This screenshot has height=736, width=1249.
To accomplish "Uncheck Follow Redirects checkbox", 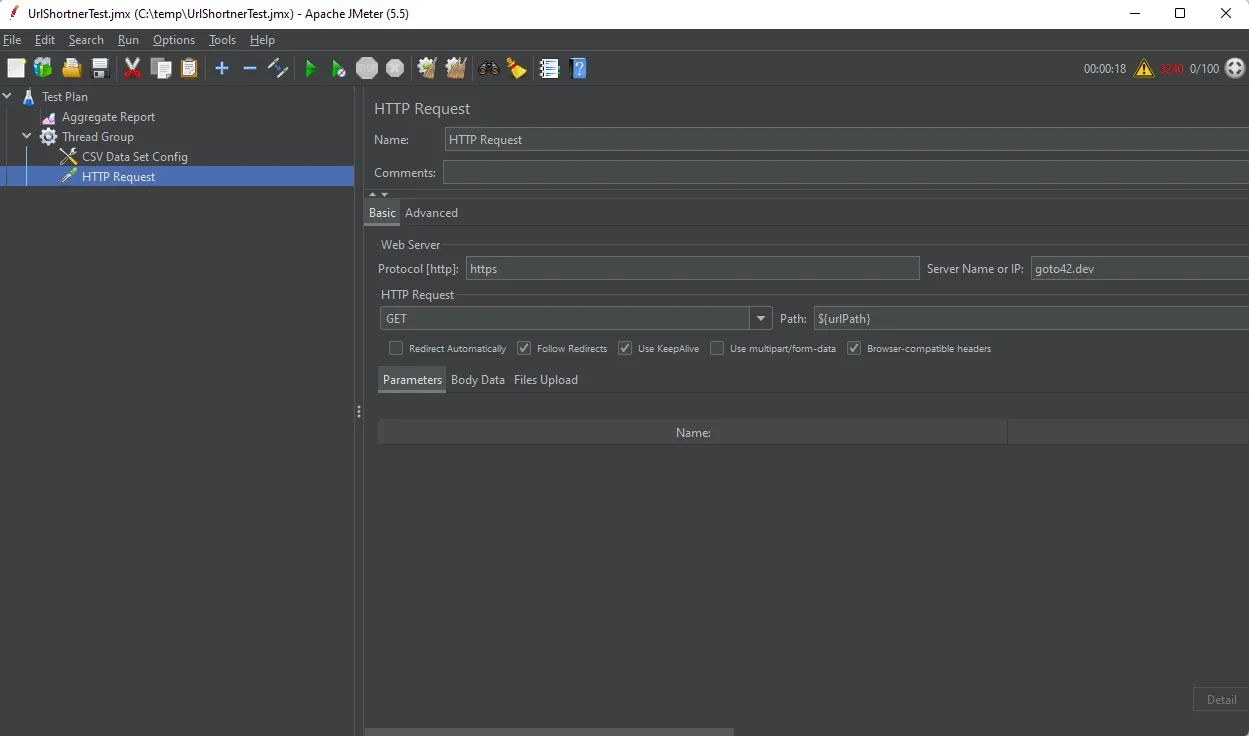I will click(x=524, y=348).
